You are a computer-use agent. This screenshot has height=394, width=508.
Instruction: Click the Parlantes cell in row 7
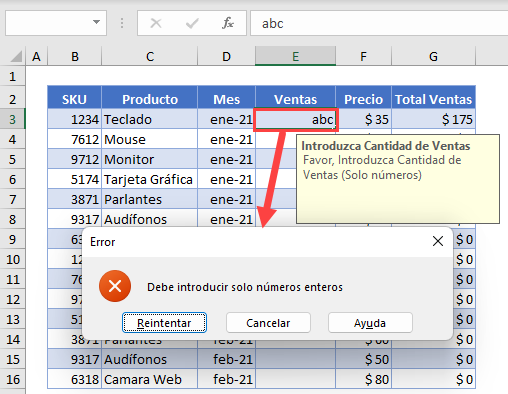pyautogui.click(x=150, y=199)
